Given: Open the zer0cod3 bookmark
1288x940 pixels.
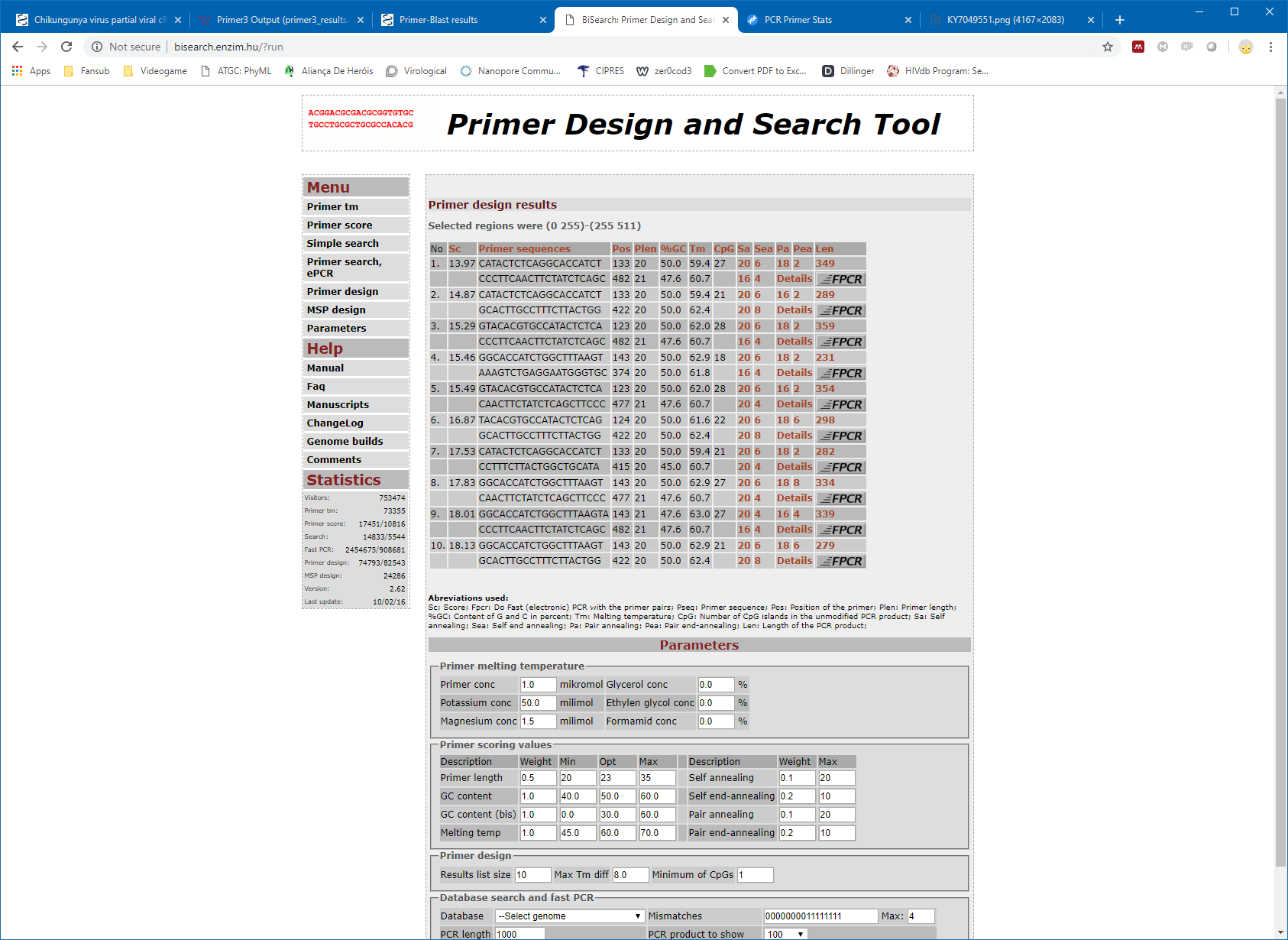Looking at the screenshot, I should (664, 71).
